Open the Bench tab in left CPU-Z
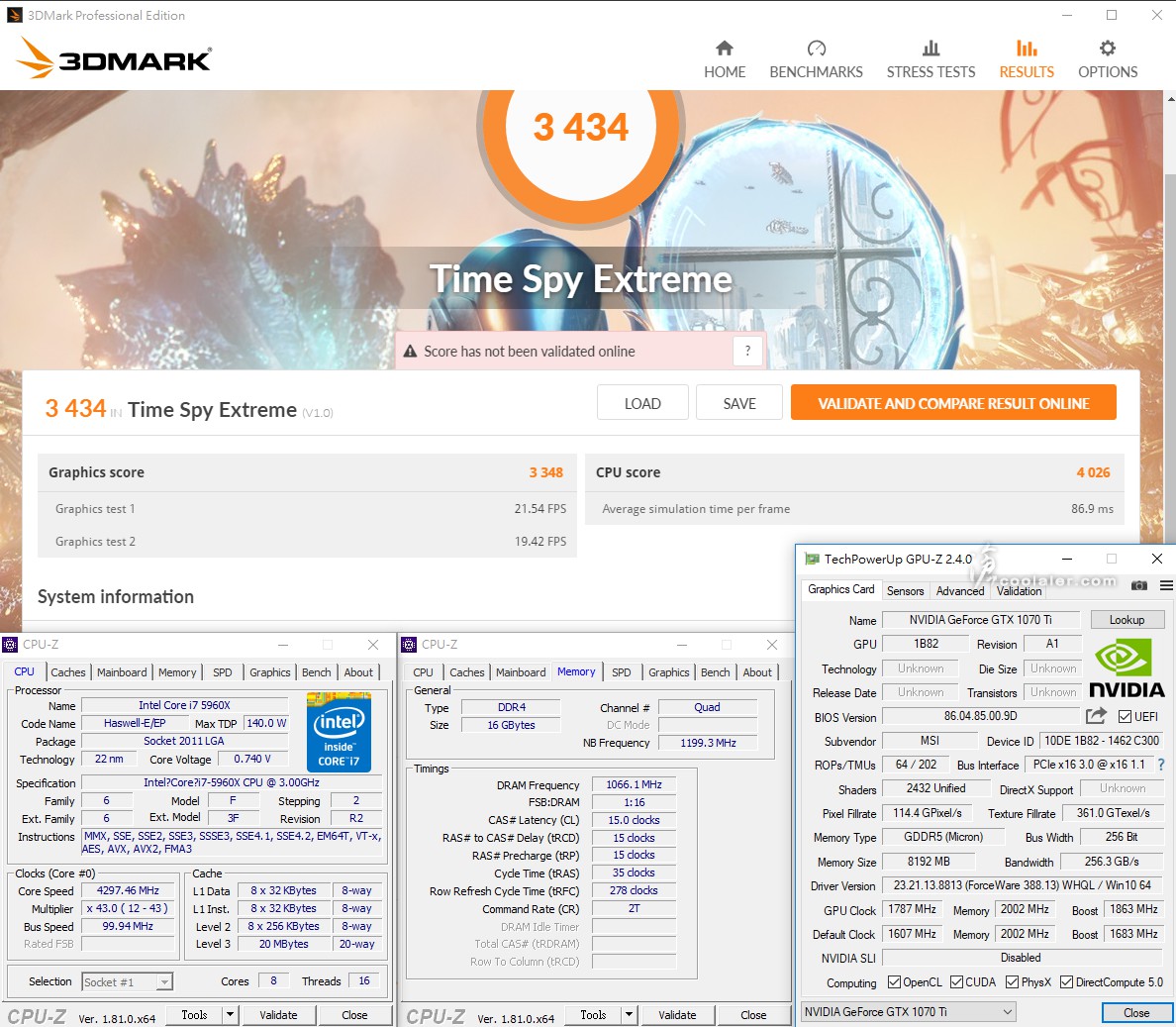This screenshot has height=1027, width=1176. click(317, 672)
